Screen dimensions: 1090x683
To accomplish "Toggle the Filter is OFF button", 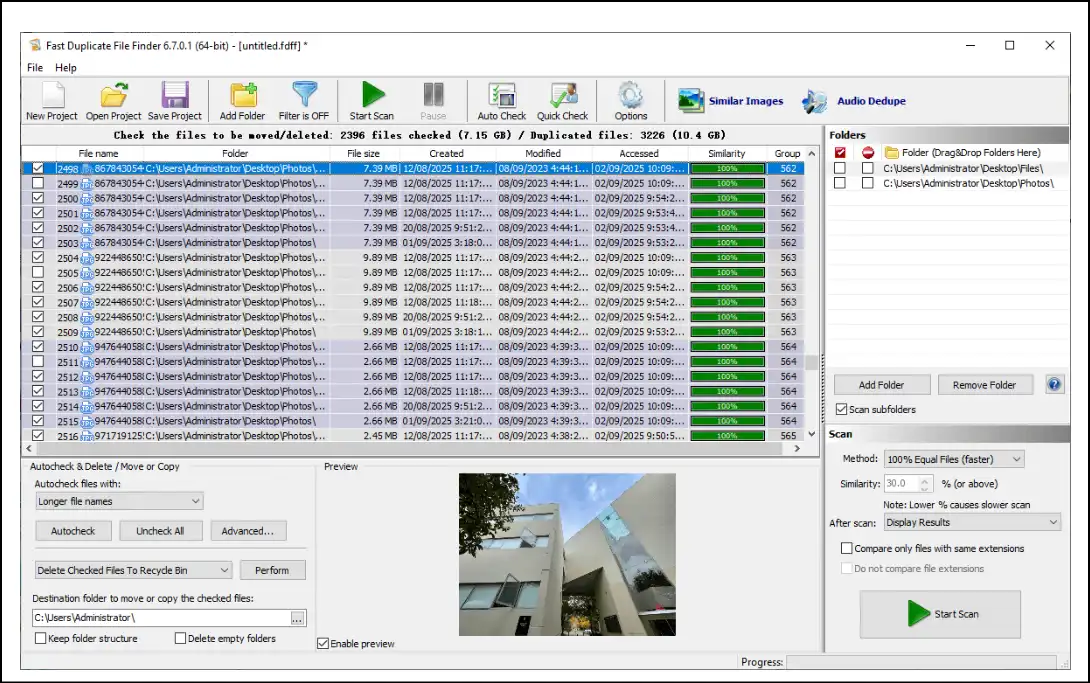I will [x=304, y=100].
